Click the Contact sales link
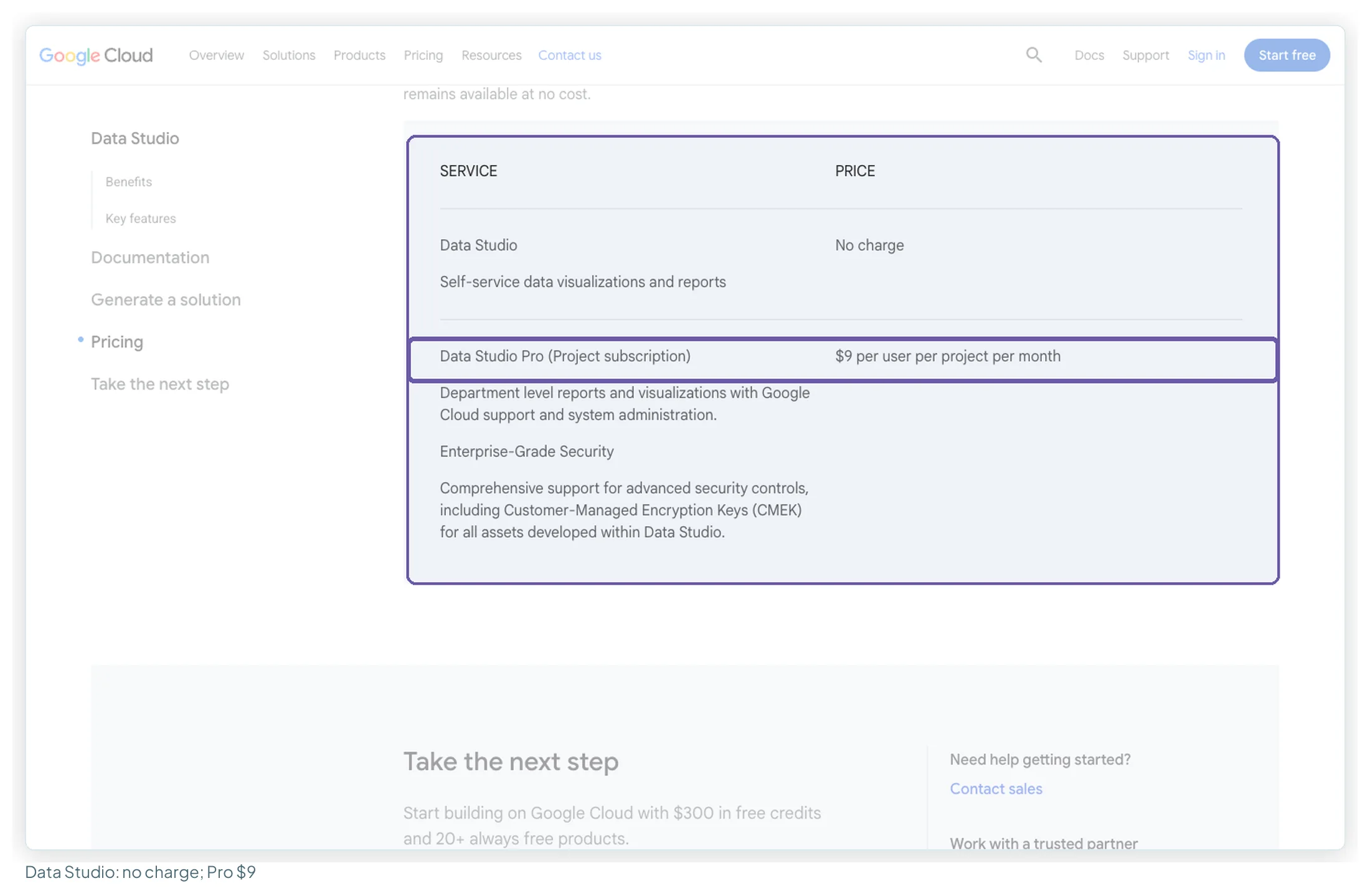The width and height of the screenshot is (1370, 896). tap(996, 789)
